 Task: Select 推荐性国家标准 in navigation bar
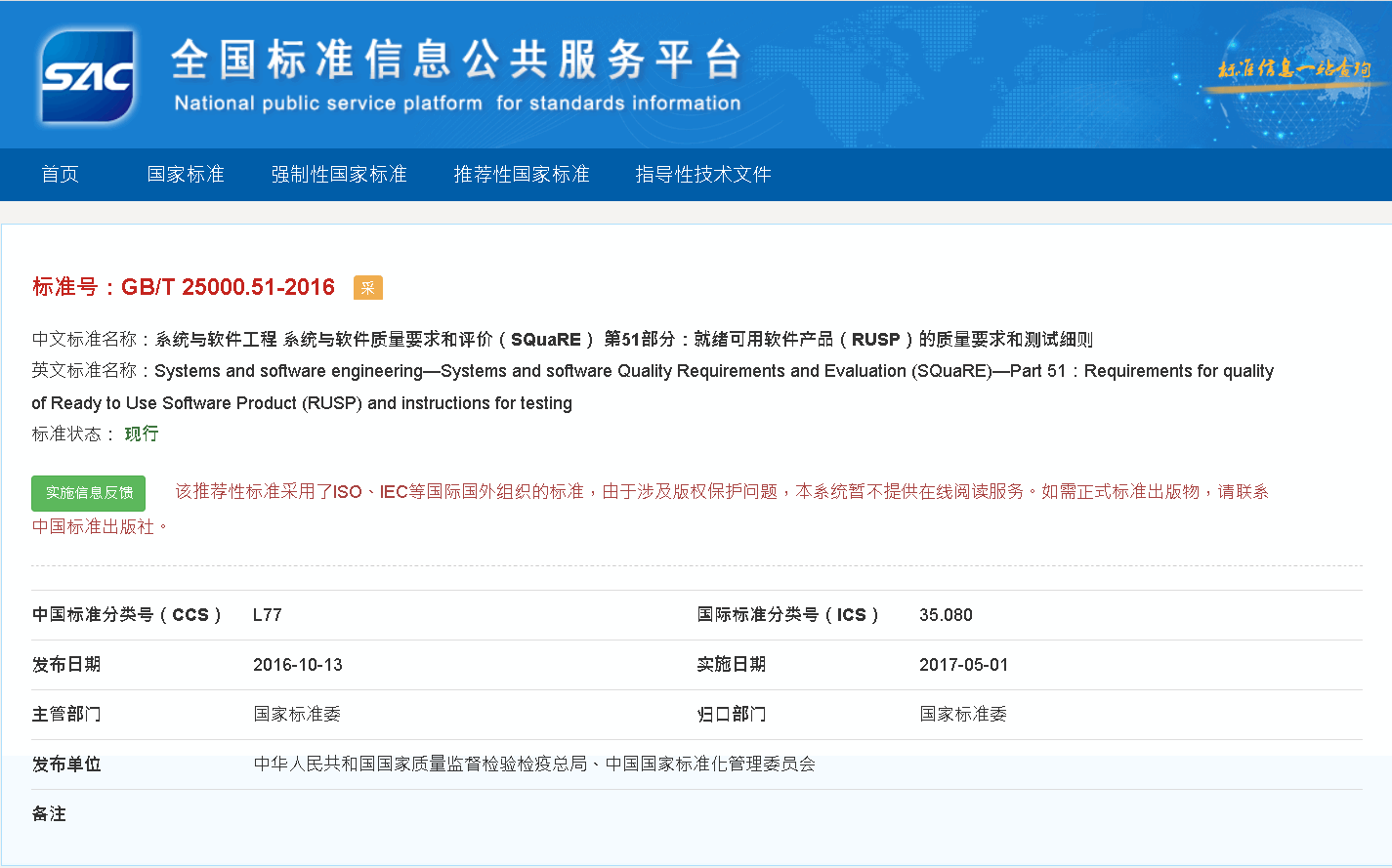(522, 175)
